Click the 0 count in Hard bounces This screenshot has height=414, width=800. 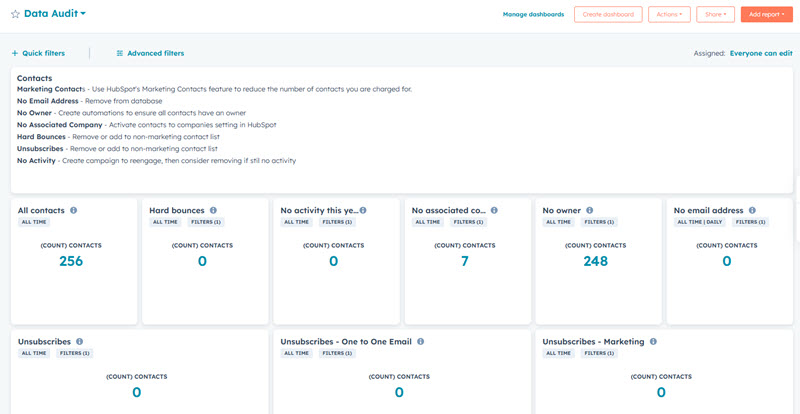tap(203, 261)
